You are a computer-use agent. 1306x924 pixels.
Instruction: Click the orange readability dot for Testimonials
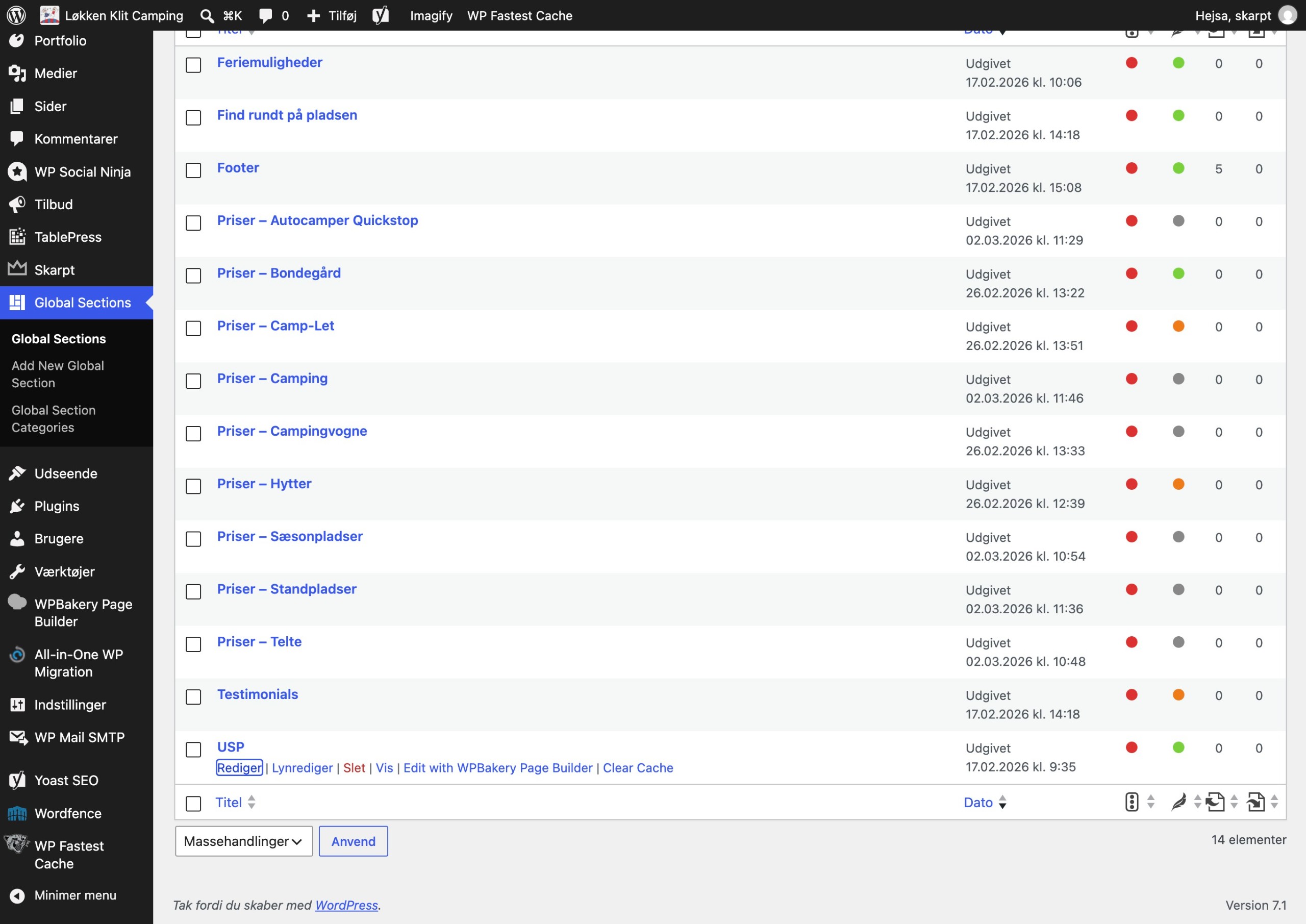coord(1178,695)
